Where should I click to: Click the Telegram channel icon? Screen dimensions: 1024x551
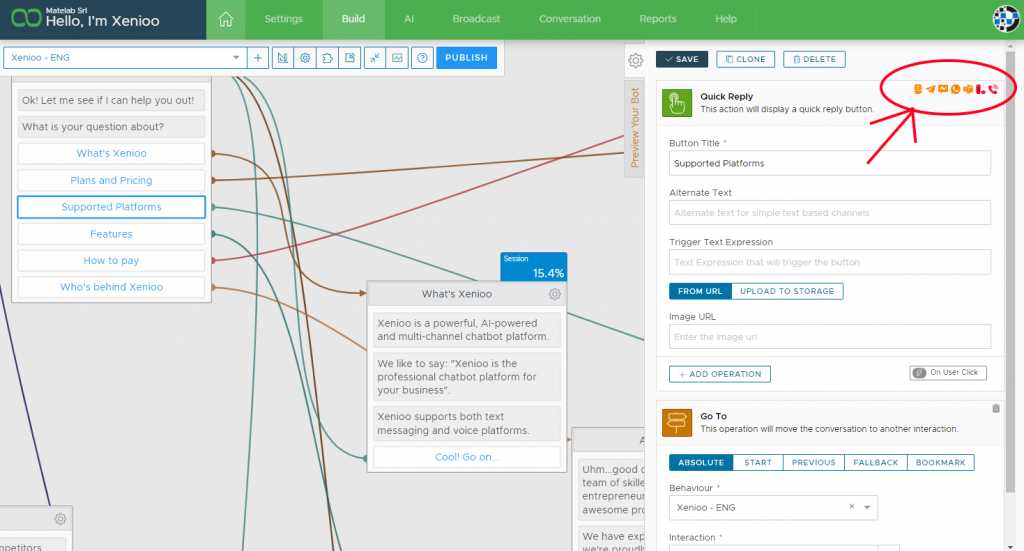tap(931, 89)
